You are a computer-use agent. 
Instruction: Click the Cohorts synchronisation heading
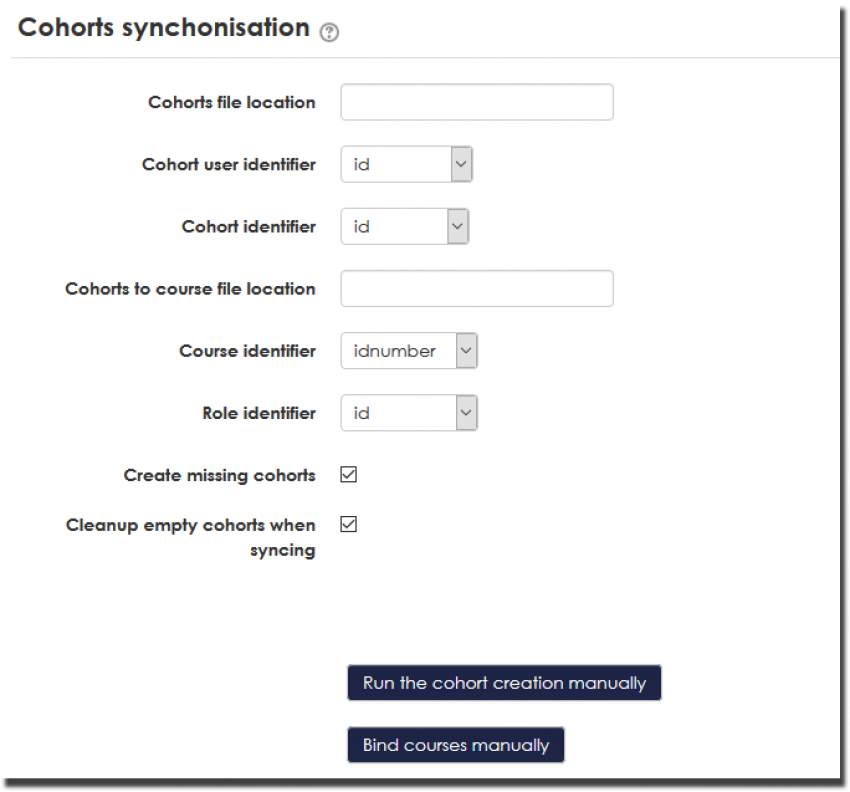tap(164, 28)
